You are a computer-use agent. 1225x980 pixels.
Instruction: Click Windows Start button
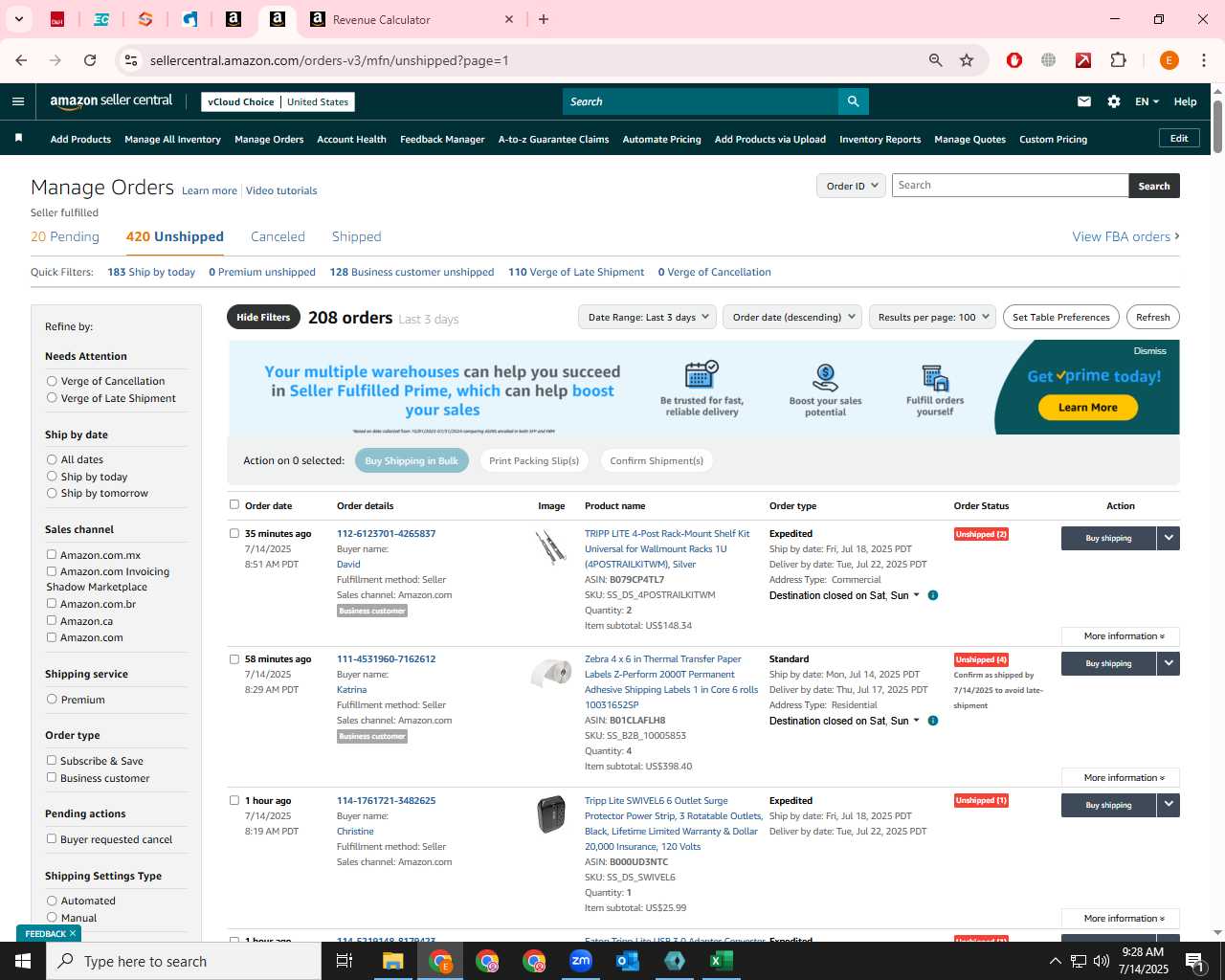pos(23,961)
